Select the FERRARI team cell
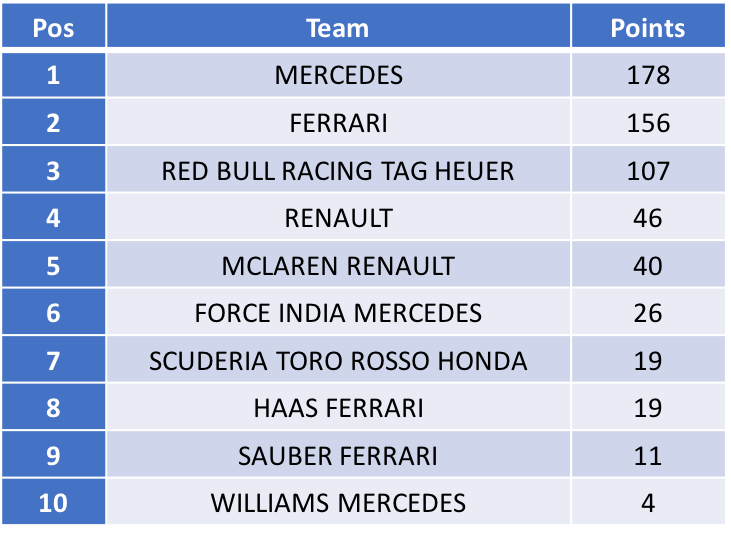Viewport: 731px width, 538px height. [x=338, y=123]
